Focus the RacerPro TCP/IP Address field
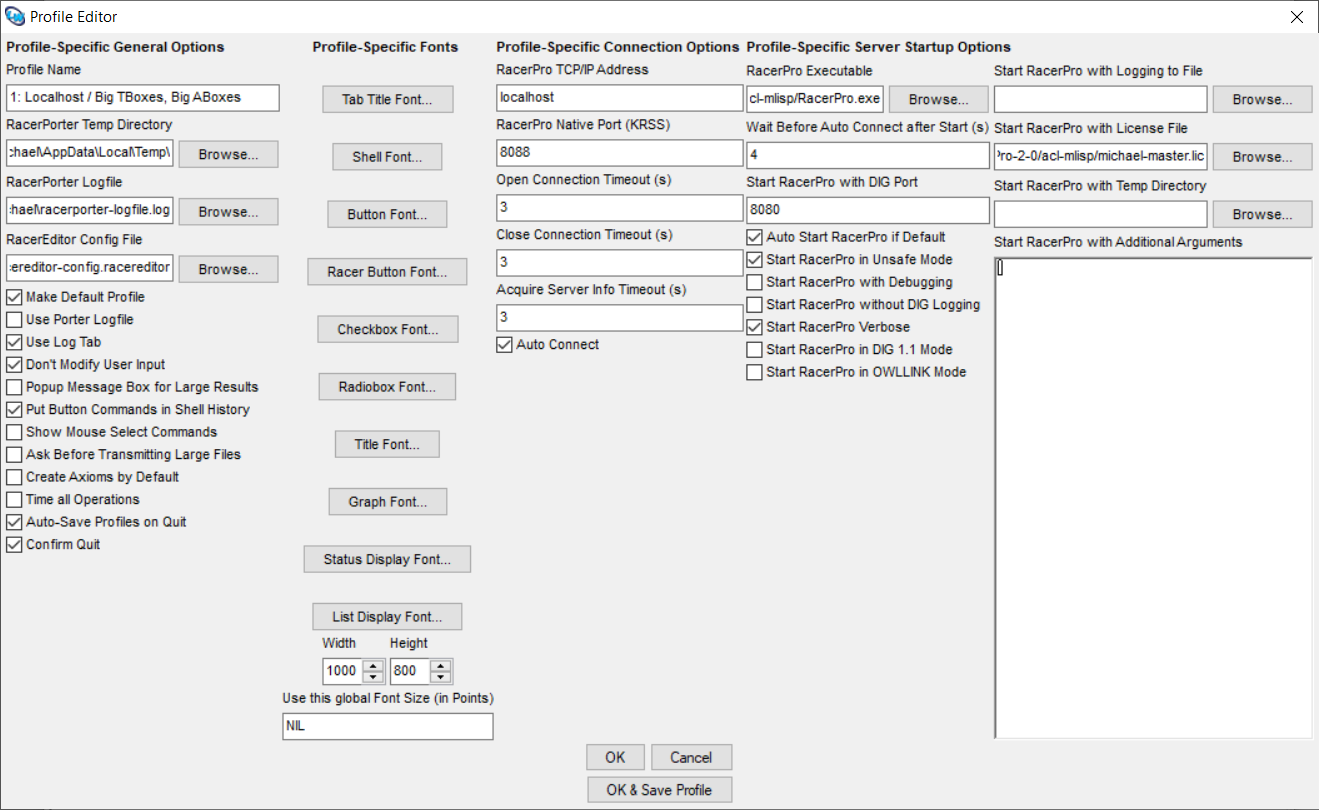The image size is (1319, 810). coord(619,97)
